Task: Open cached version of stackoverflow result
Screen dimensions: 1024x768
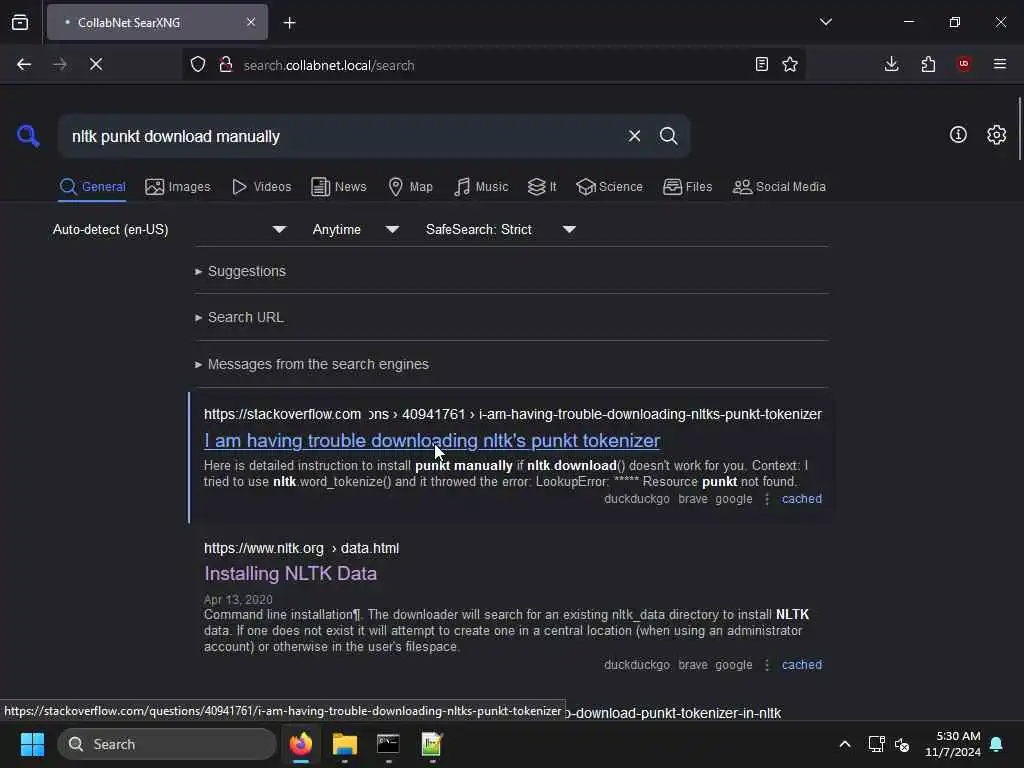Action: pos(802,499)
